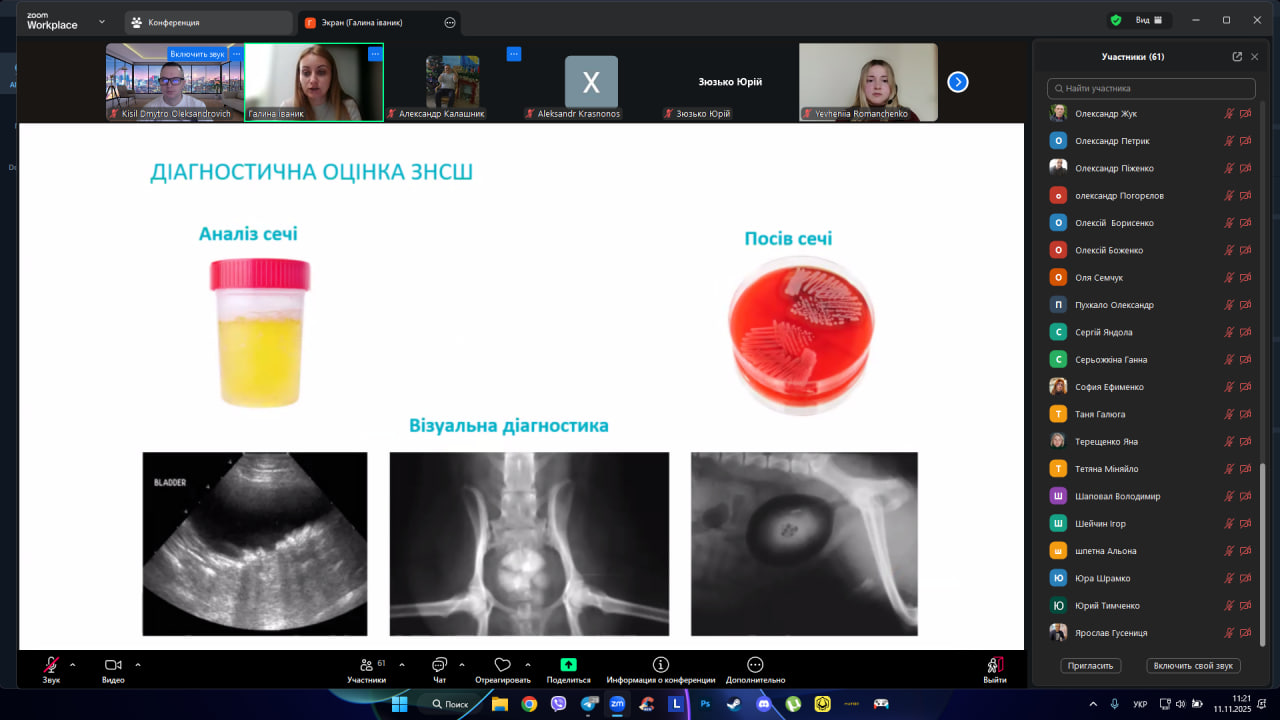Image resolution: width=1280 pixels, height=720 pixels.
Task: Click the Reactions heart icon
Action: (x=502, y=665)
